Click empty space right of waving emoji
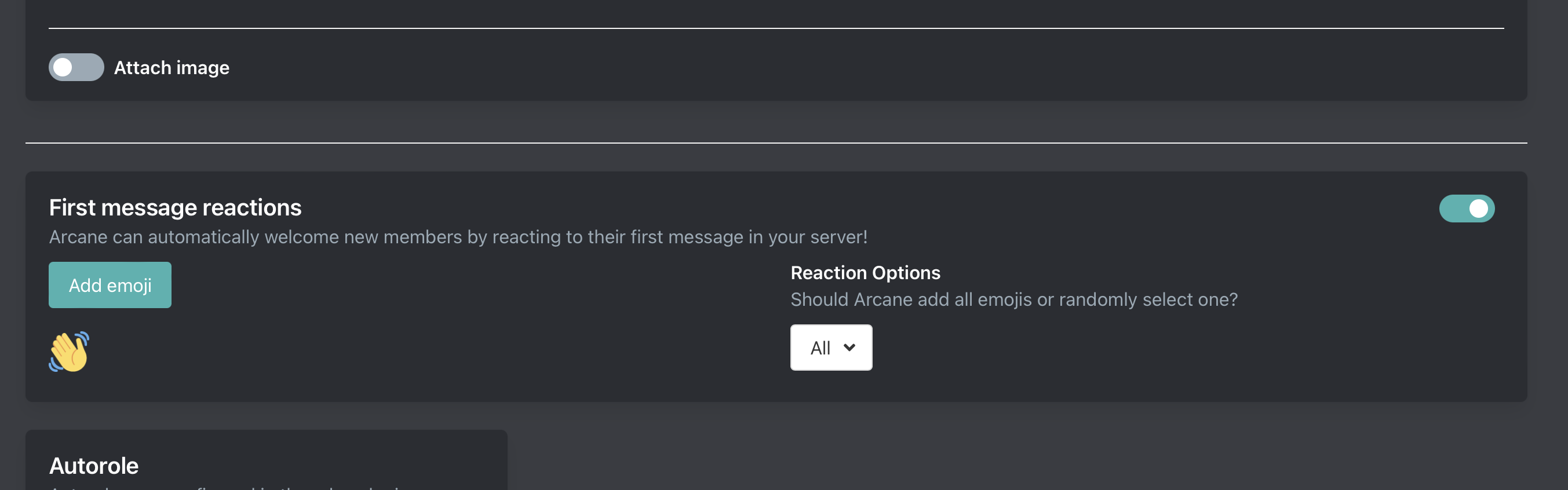 (x=365, y=353)
